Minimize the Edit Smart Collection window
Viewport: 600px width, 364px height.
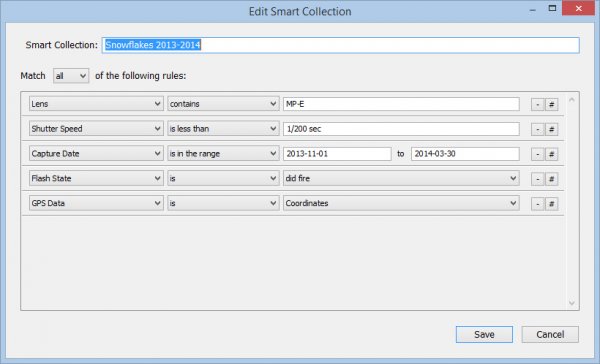(532, 9)
